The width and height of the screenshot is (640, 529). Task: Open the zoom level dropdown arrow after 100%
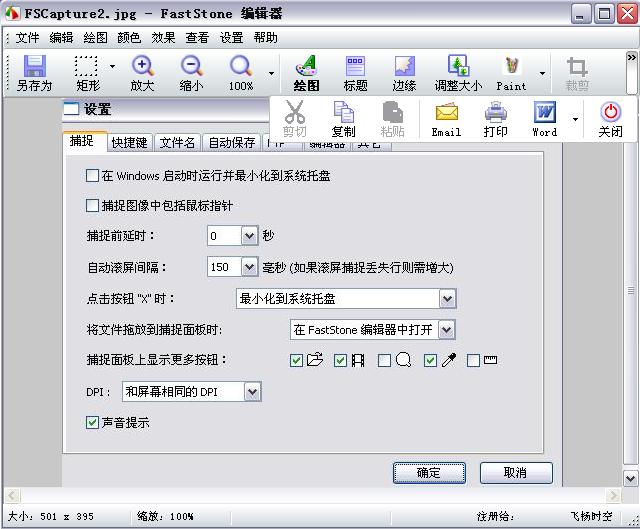point(271,73)
